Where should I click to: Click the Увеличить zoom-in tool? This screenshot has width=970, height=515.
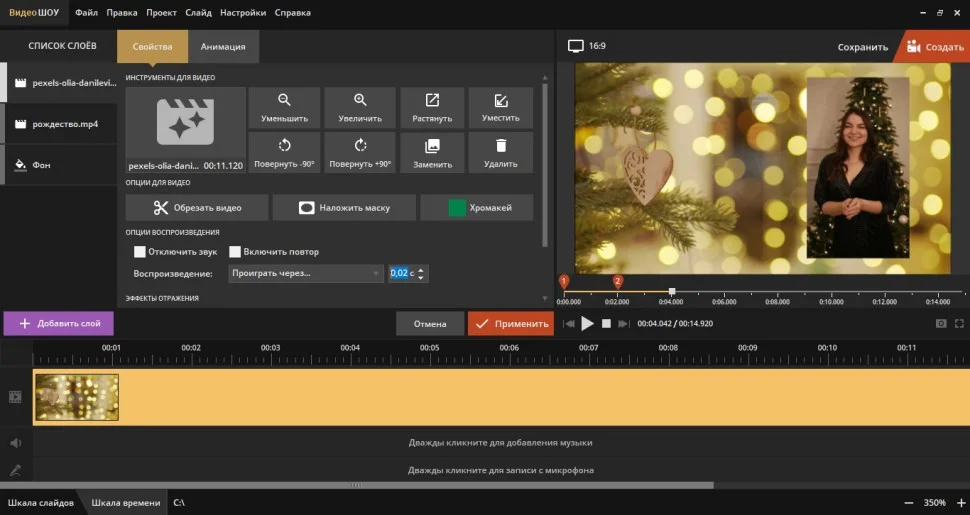point(360,107)
